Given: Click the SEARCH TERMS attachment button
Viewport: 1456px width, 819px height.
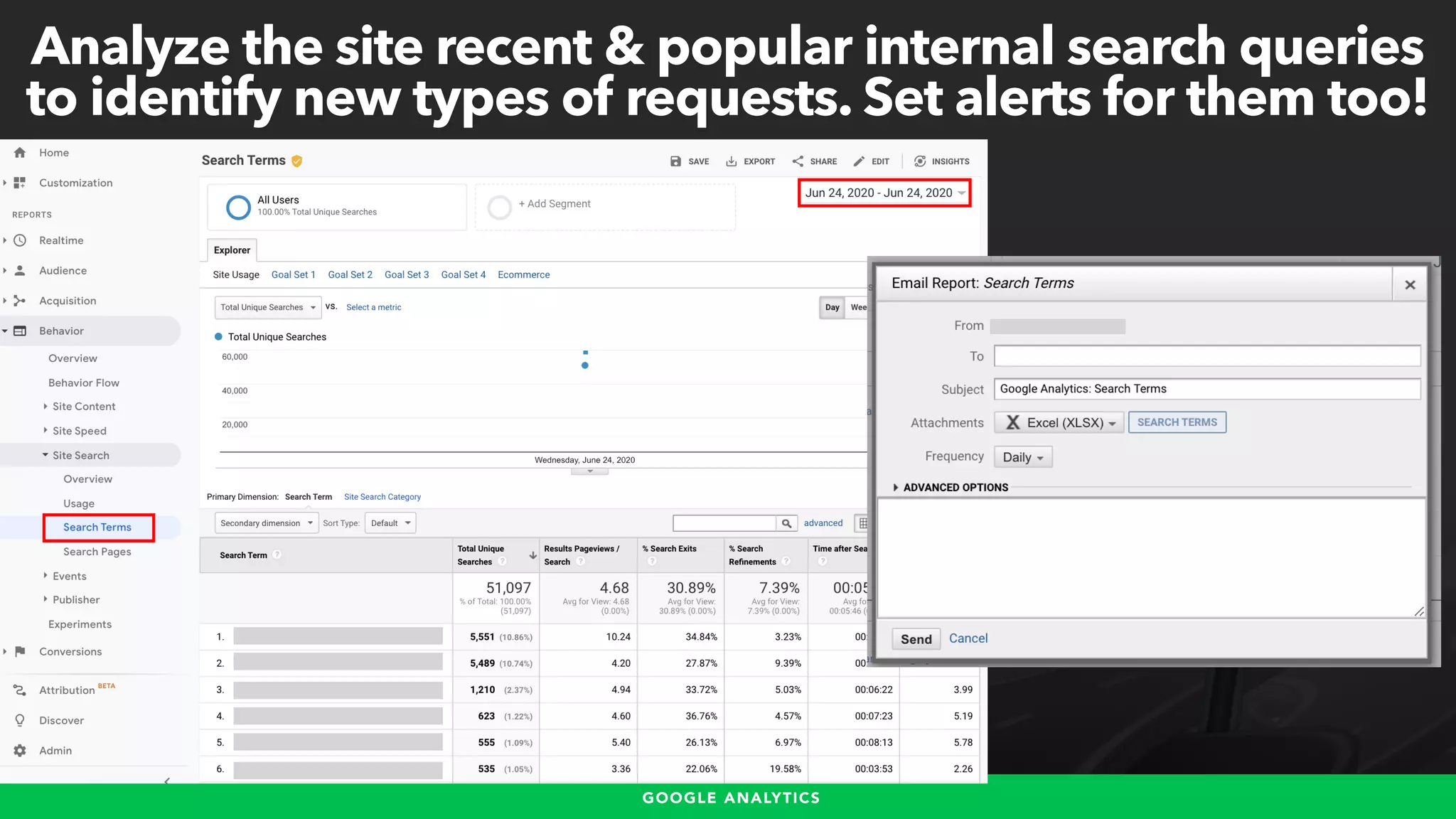Looking at the screenshot, I should point(1177,422).
